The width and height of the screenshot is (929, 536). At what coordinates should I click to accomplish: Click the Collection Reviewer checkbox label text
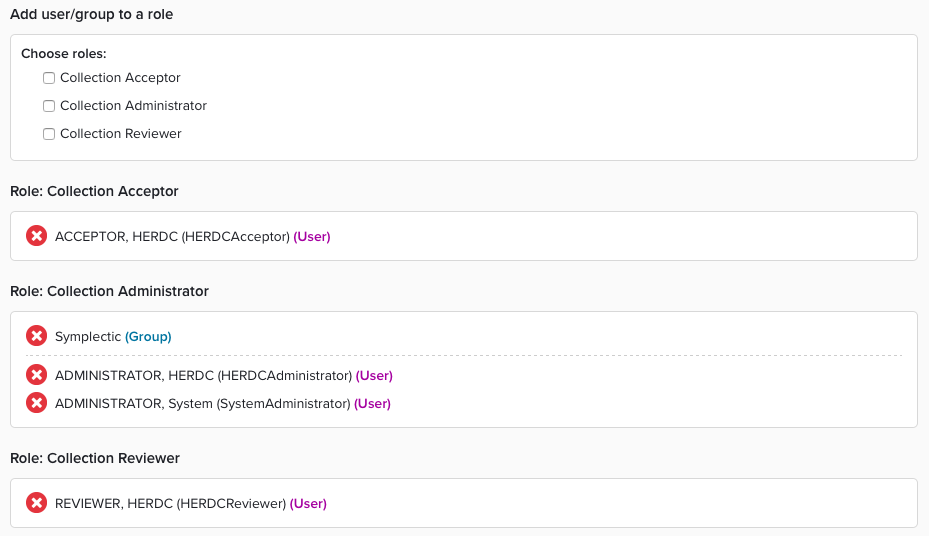(120, 134)
